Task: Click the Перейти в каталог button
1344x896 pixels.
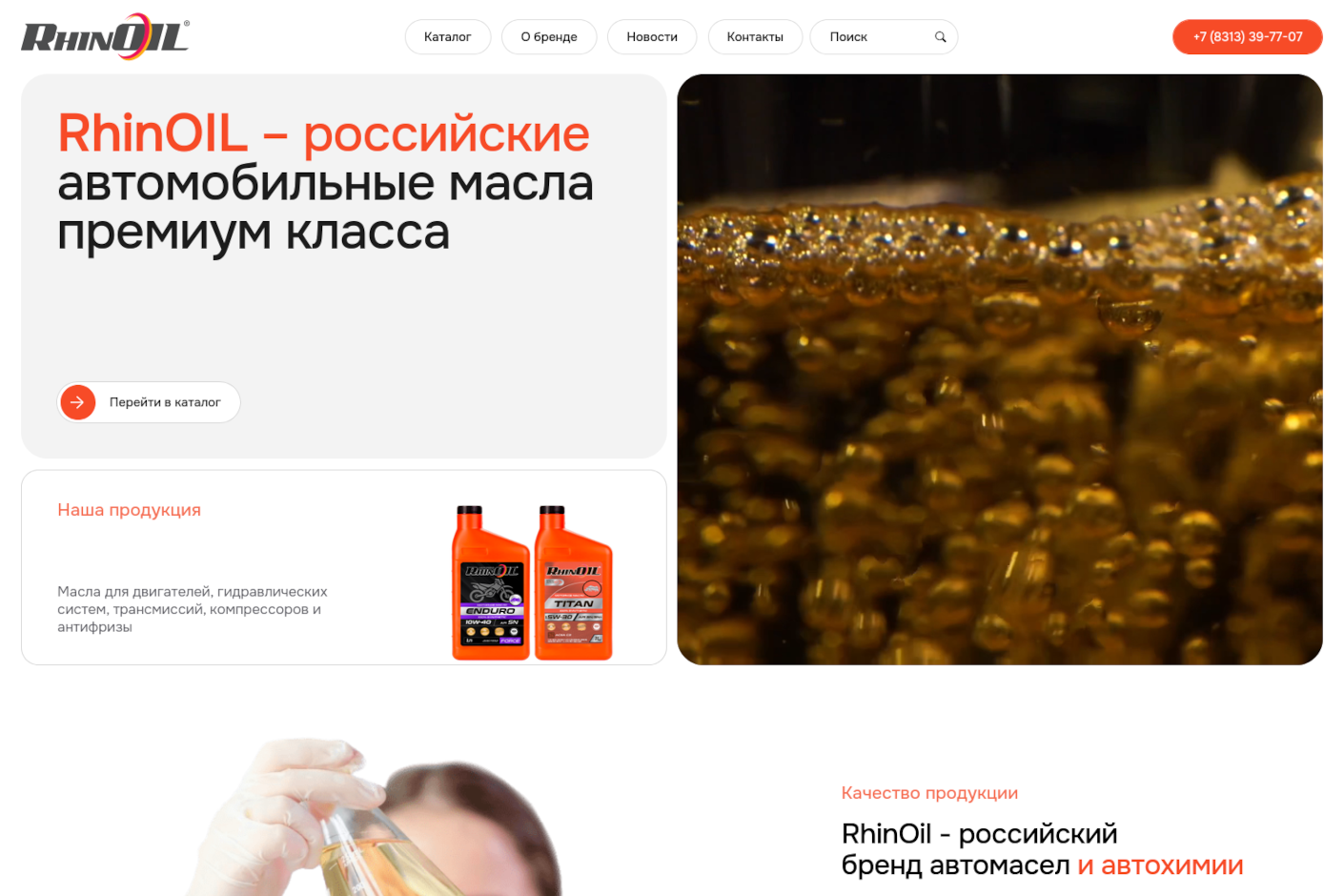Action: click(148, 401)
